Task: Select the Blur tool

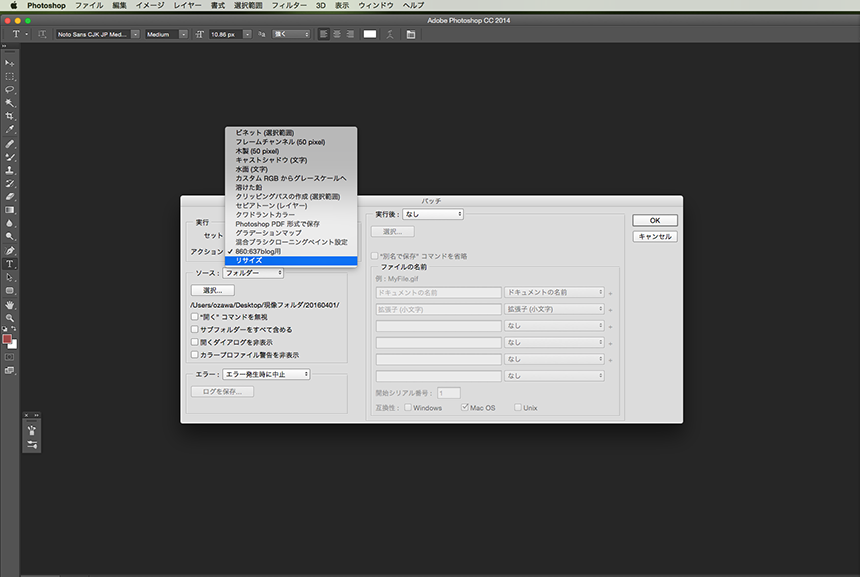Action: [x=10, y=223]
